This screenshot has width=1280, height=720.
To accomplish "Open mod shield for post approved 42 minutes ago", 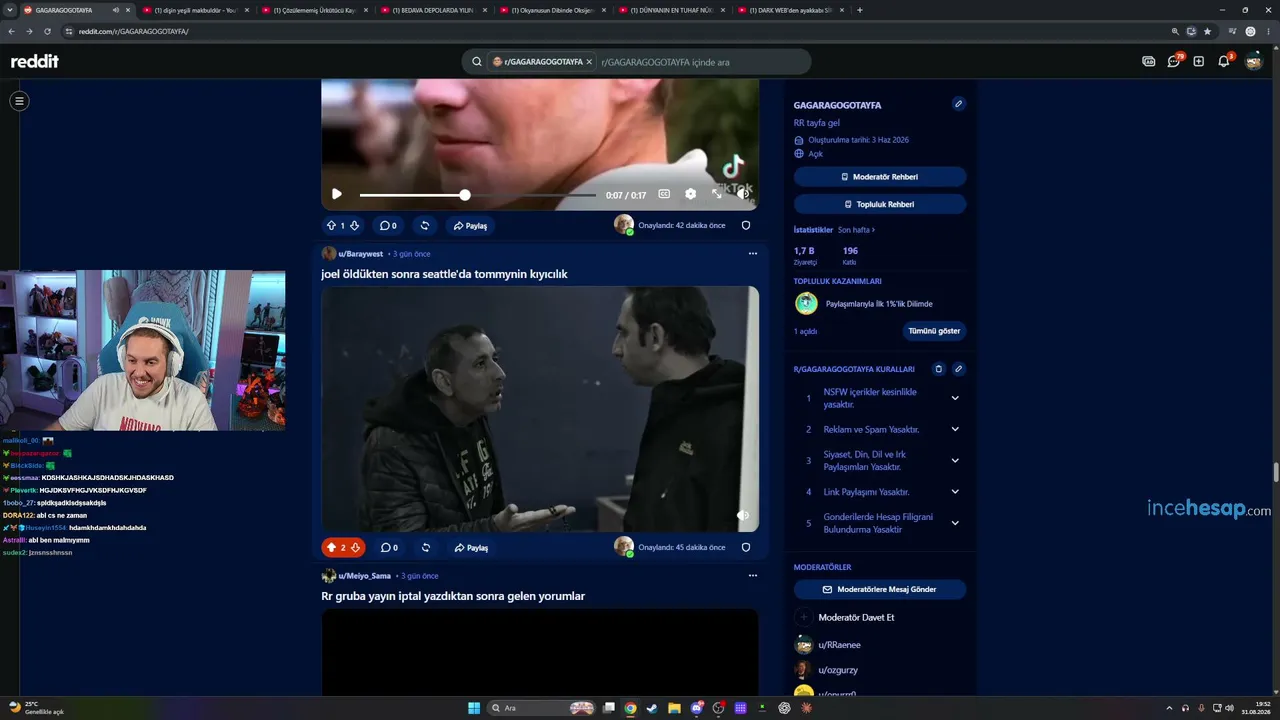I will tap(746, 225).
